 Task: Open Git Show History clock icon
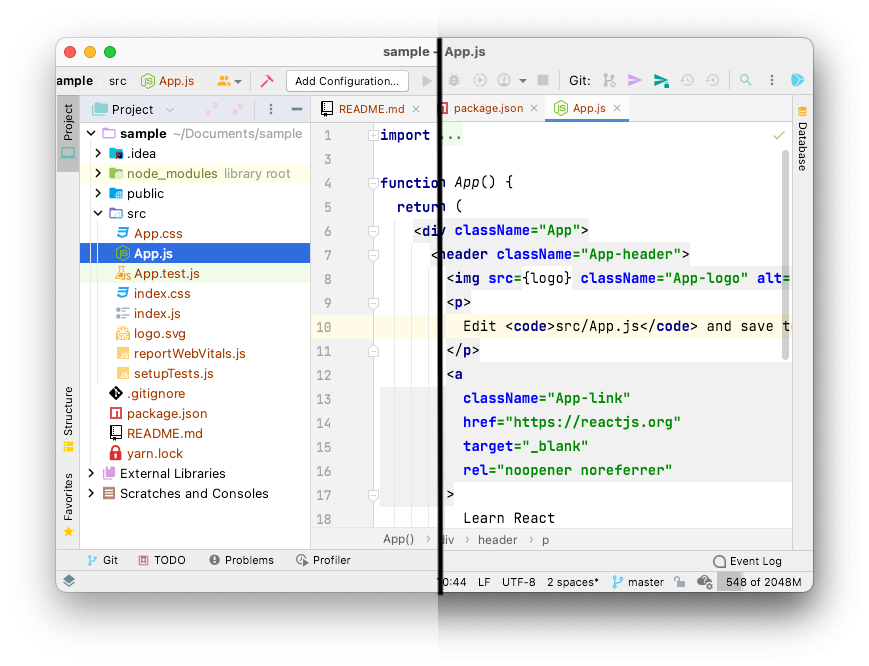point(687,80)
